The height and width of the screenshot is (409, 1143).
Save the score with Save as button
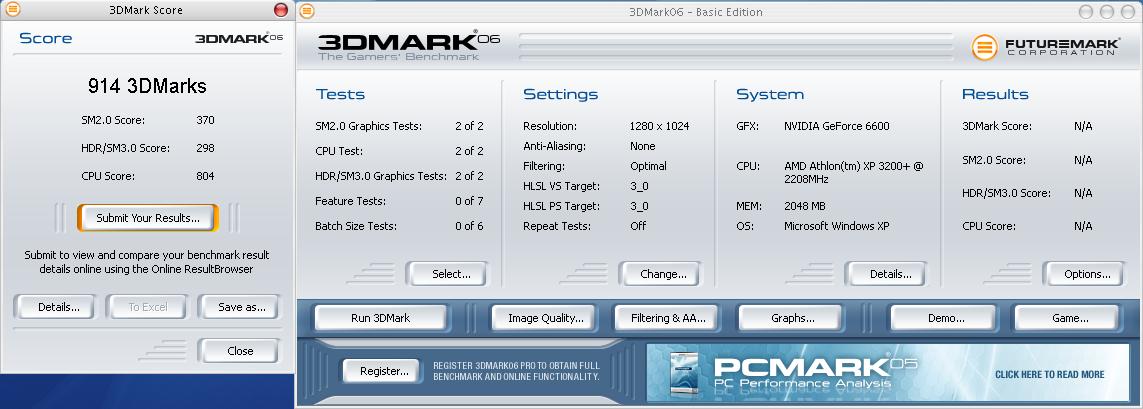[238, 307]
